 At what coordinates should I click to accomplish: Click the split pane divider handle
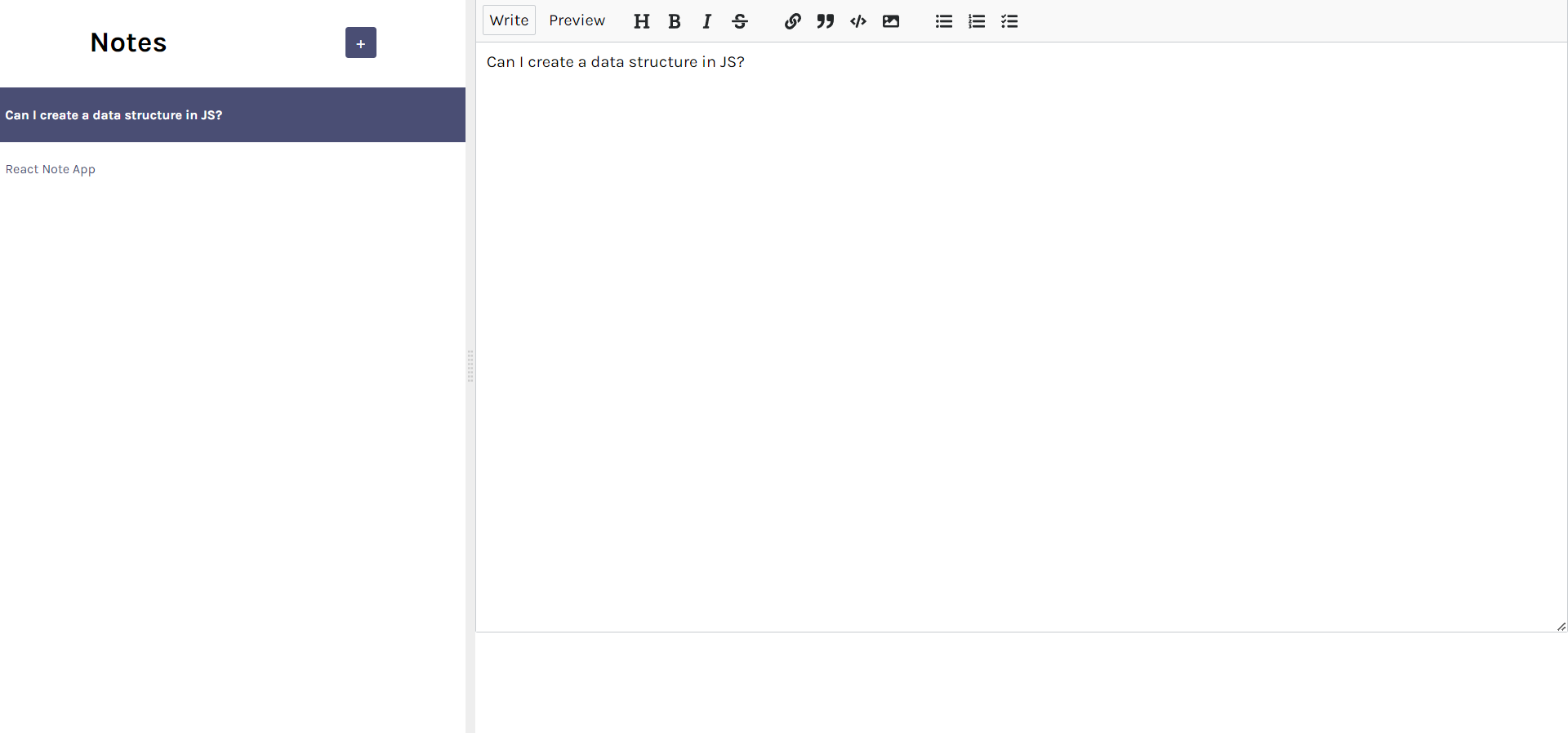point(470,366)
